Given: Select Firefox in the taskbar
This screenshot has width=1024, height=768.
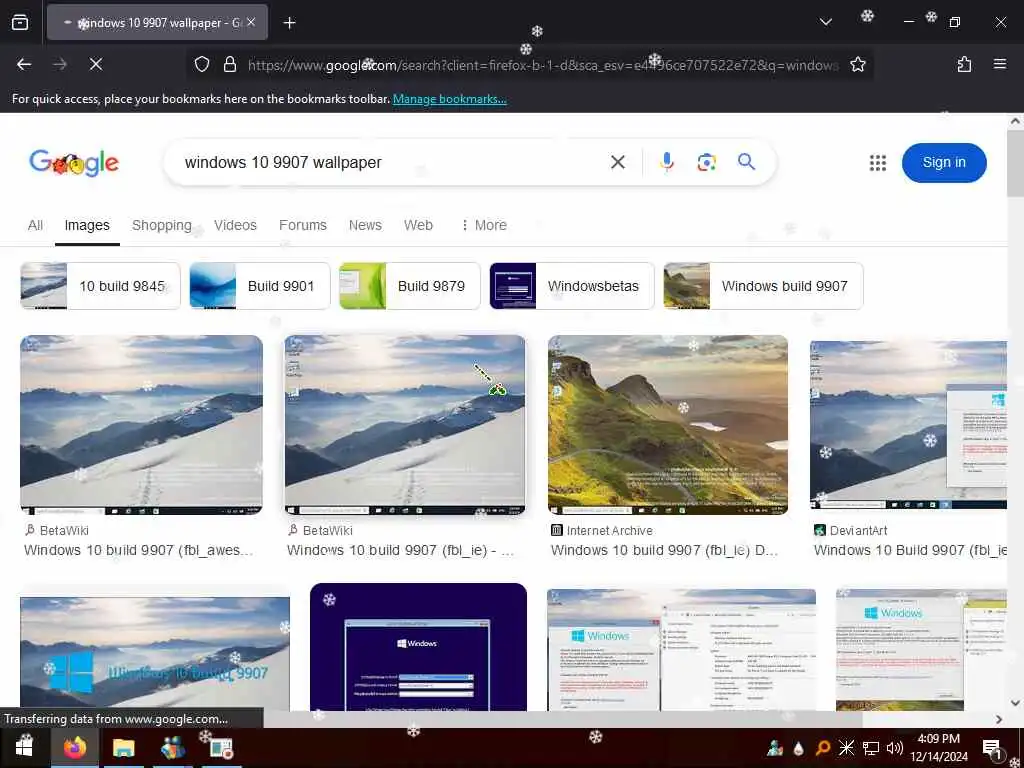Looking at the screenshot, I should [75, 748].
